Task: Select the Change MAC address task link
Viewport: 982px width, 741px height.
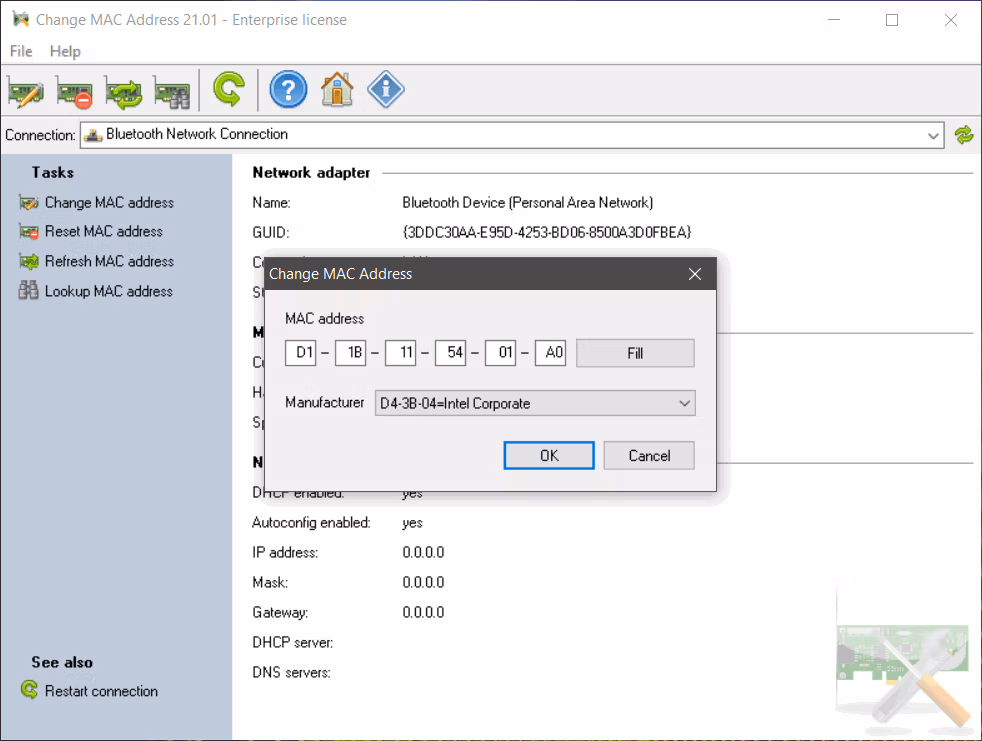Action: point(109,203)
